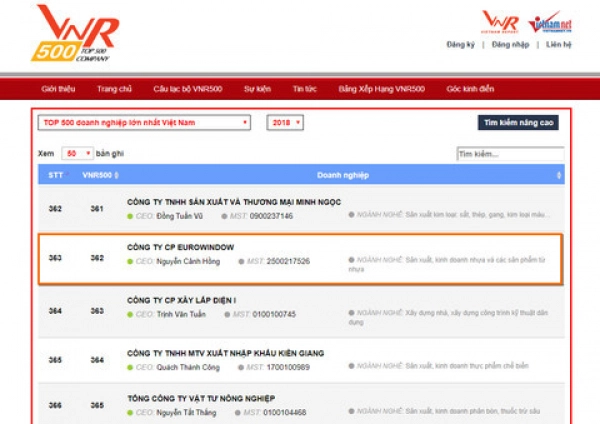
Task: Expand the 2018 year dropdown
Action: (285, 123)
